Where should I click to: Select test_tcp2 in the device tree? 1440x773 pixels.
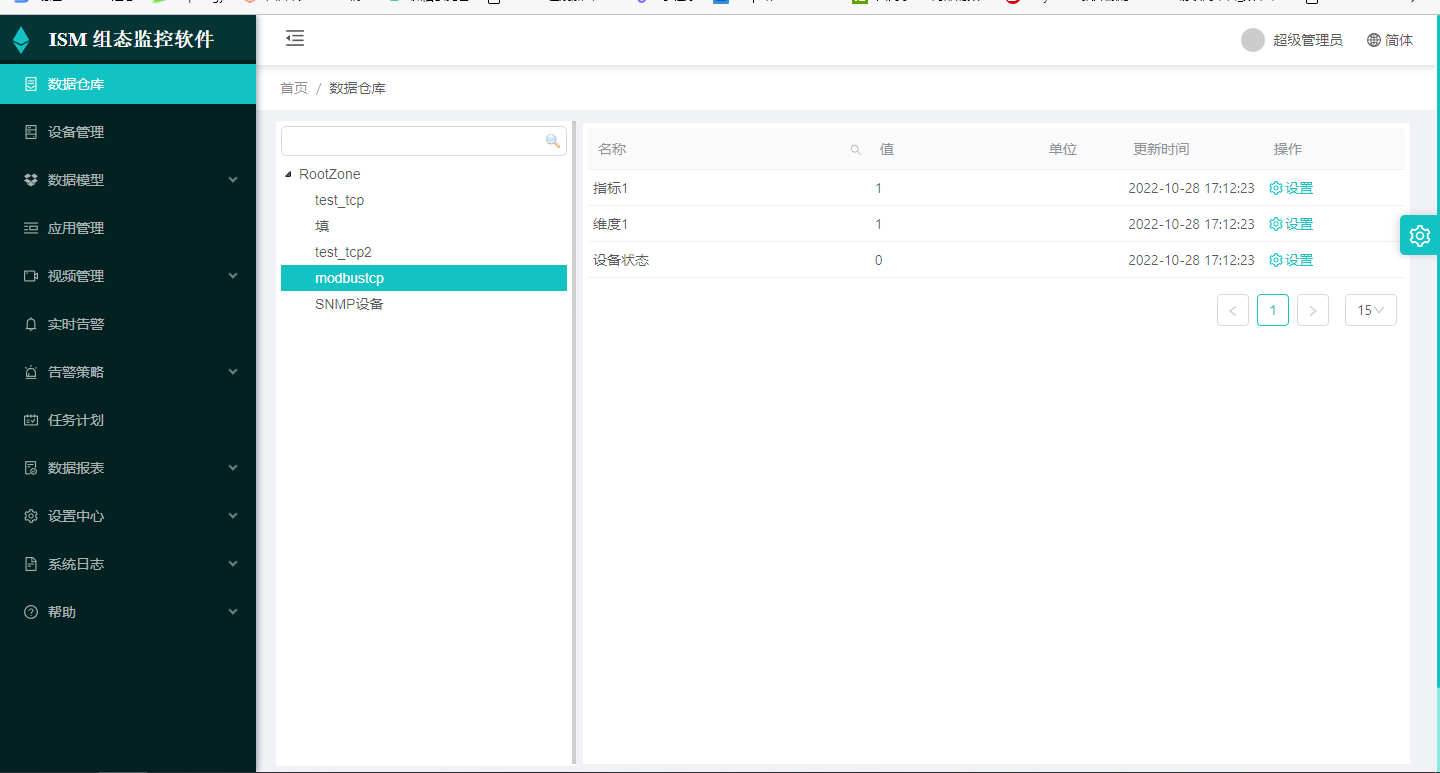point(343,252)
